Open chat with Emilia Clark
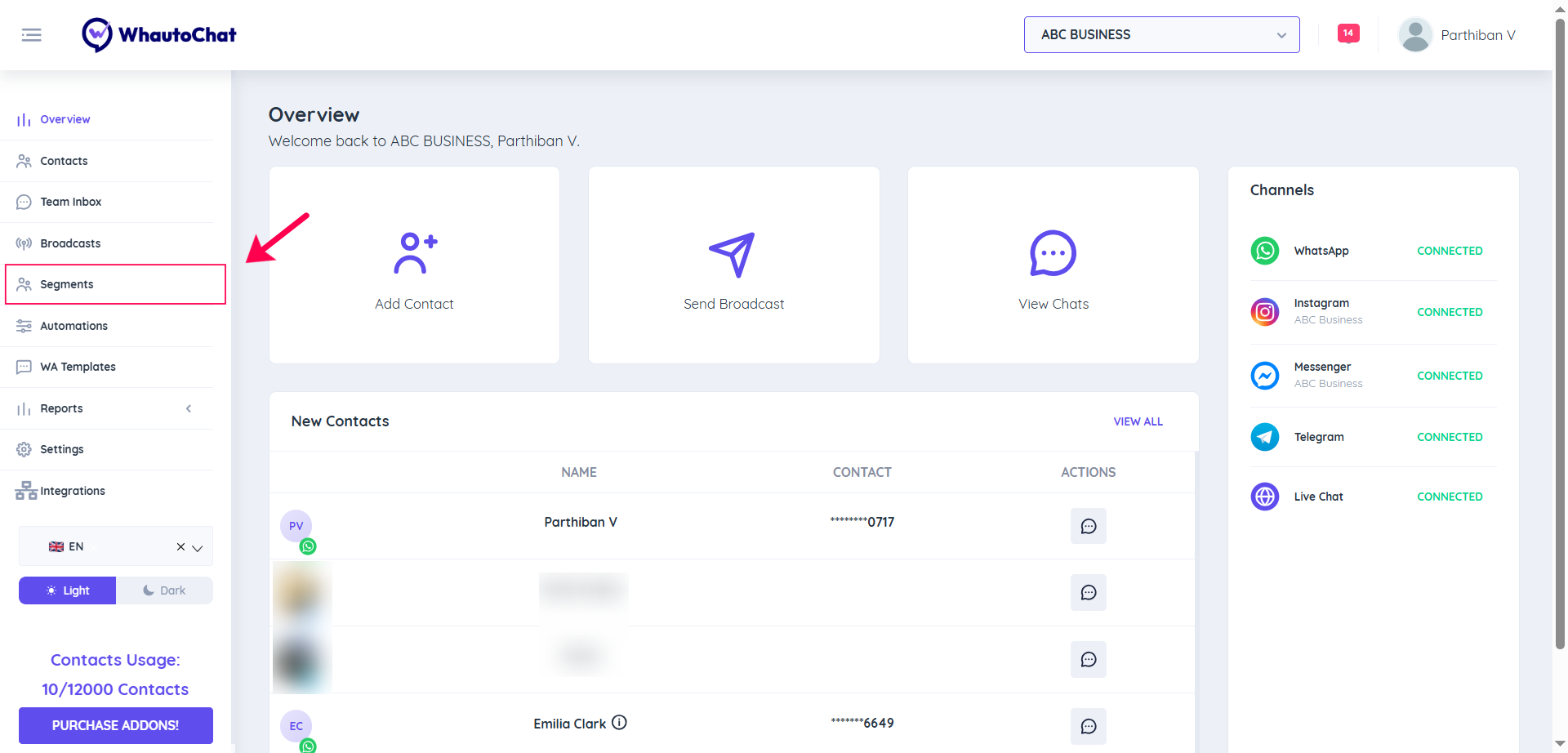Viewport: 1568px width, 753px height. [x=1088, y=726]
